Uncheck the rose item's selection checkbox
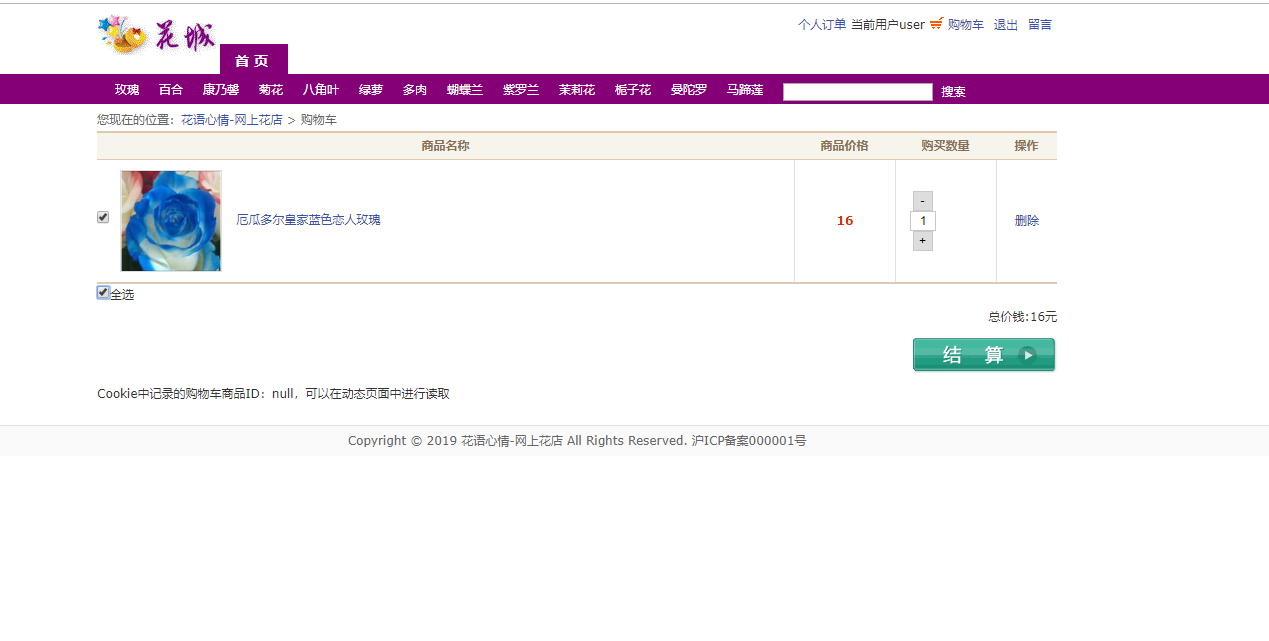 click(x=103, y=216)
